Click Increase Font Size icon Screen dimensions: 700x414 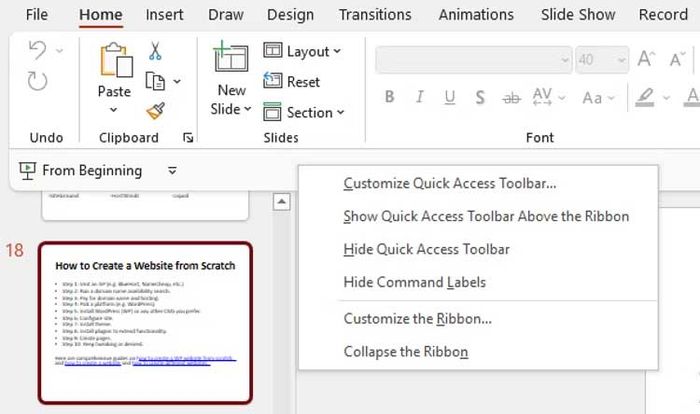click(646, 59)
